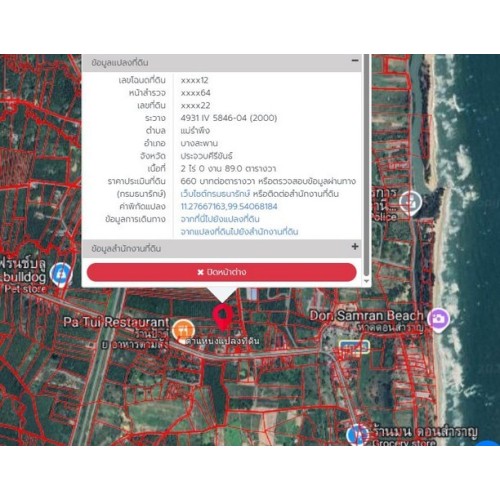Expand the ข้อมูลสำนักงานที่ดิน section with the plus icon
Image resolution: width=500 pixels, height=500 pixels.
(x=355, y=247)
